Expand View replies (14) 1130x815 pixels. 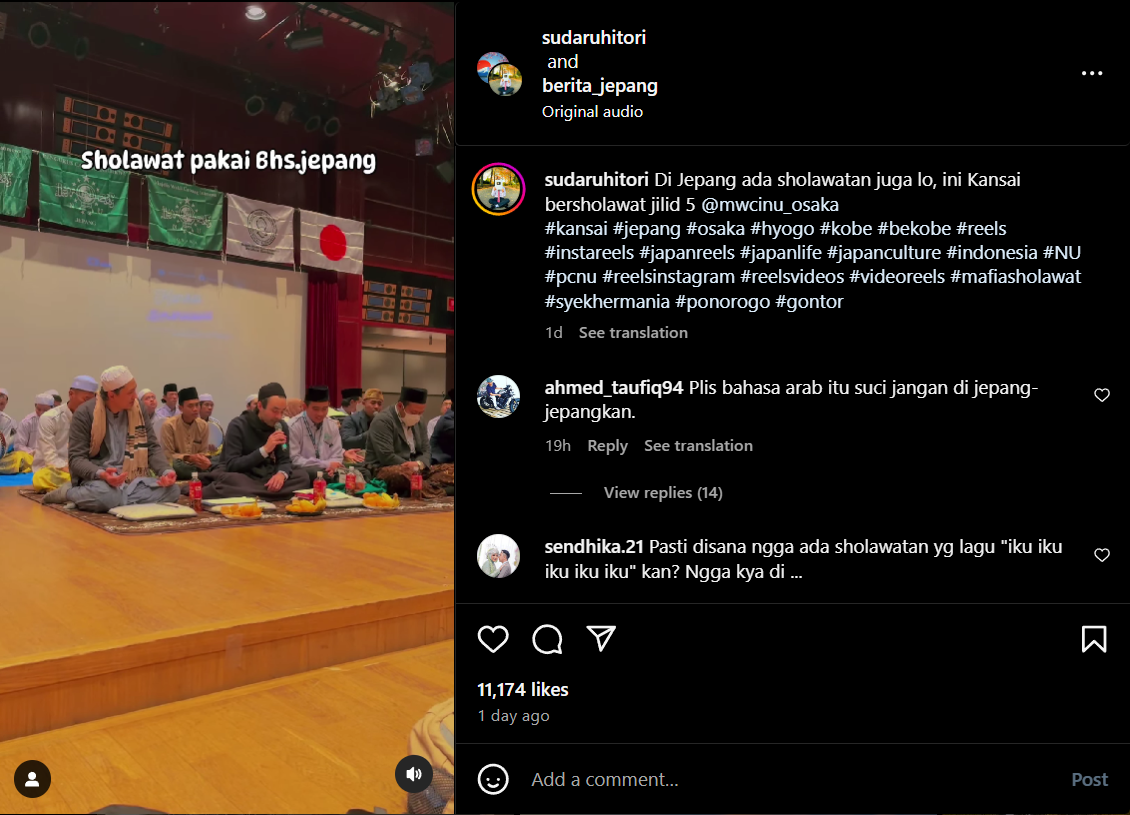pyautogui.click(x=663, y=492)
